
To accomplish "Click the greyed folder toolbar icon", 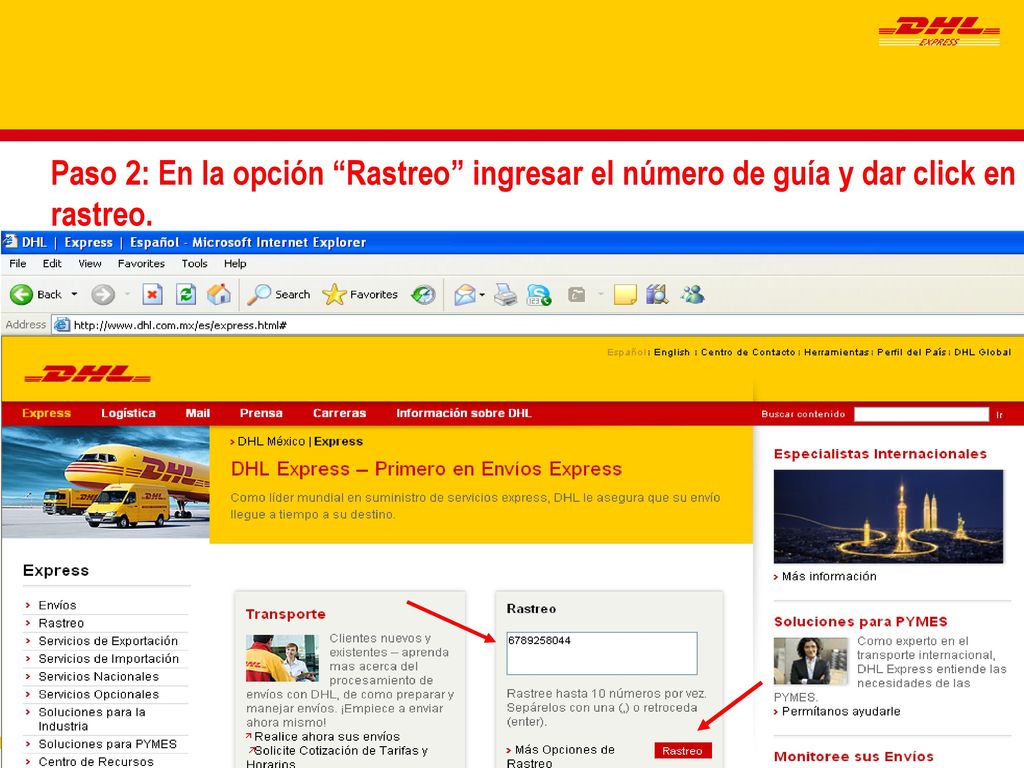I will pyautogui.click(x=577, y=295).
